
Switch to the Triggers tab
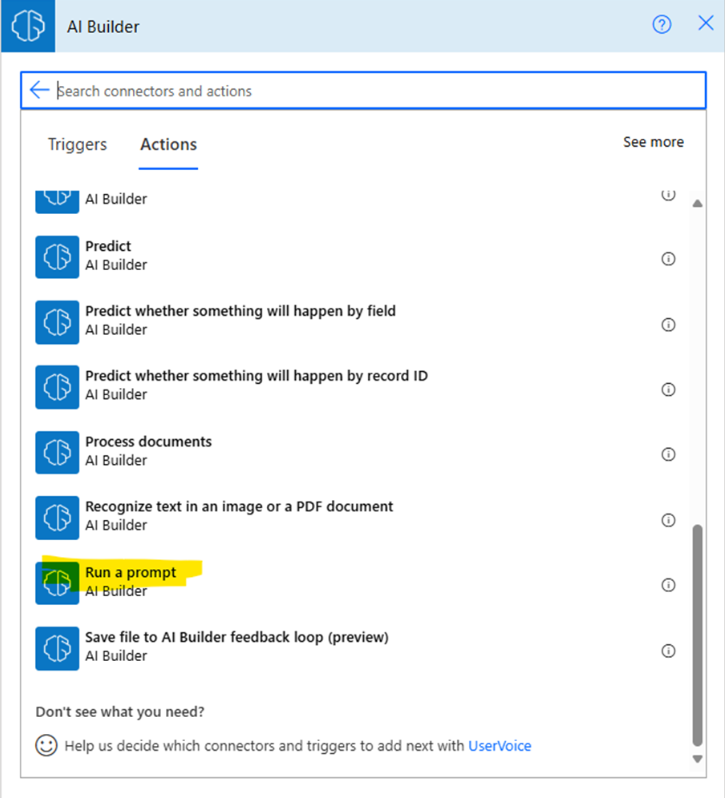pyautogui.click(x=77, y=144)
